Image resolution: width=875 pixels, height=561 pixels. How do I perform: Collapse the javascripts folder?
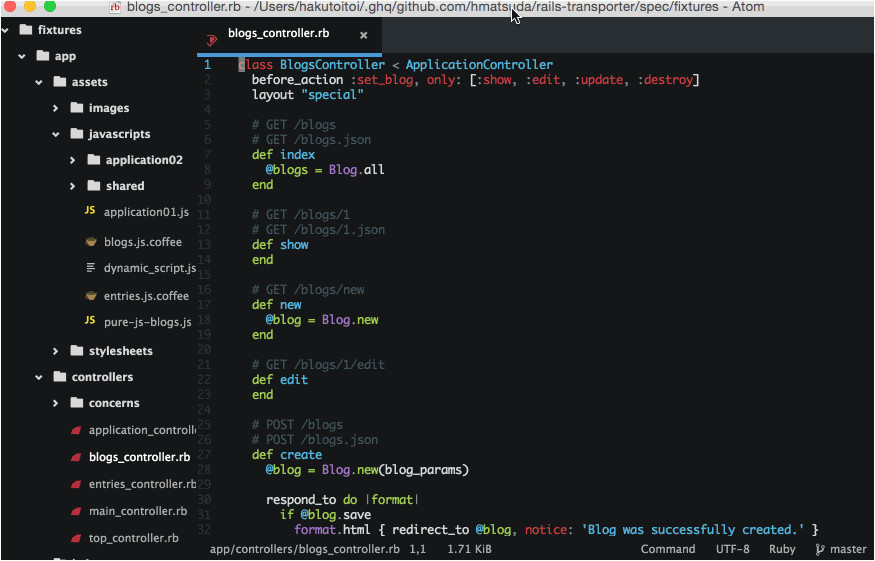click(x=55, y=134)
